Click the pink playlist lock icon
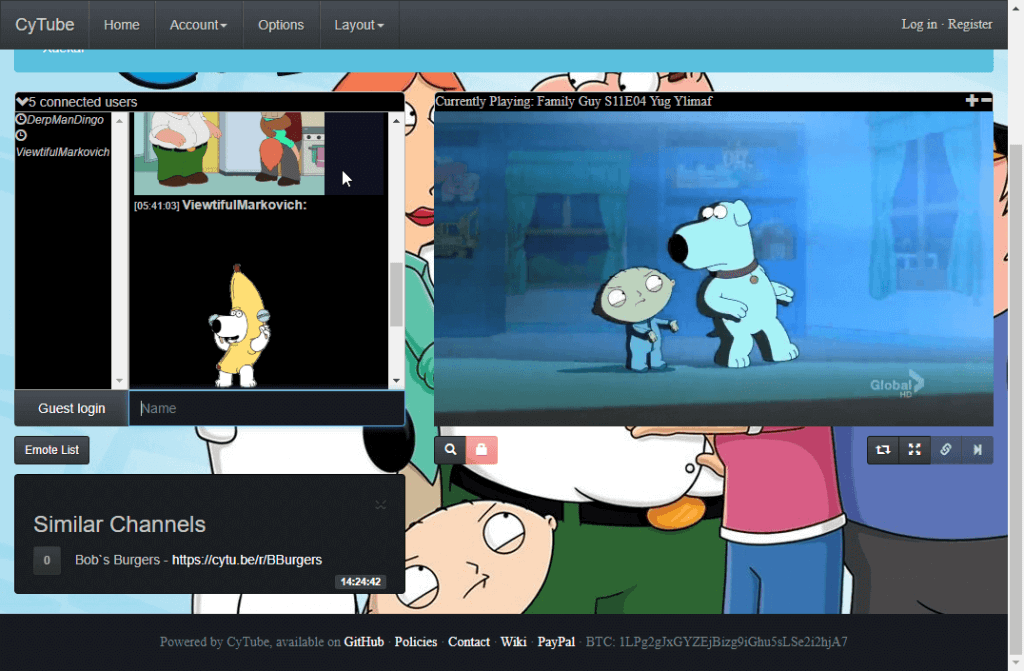 click(x=482, y=450)
